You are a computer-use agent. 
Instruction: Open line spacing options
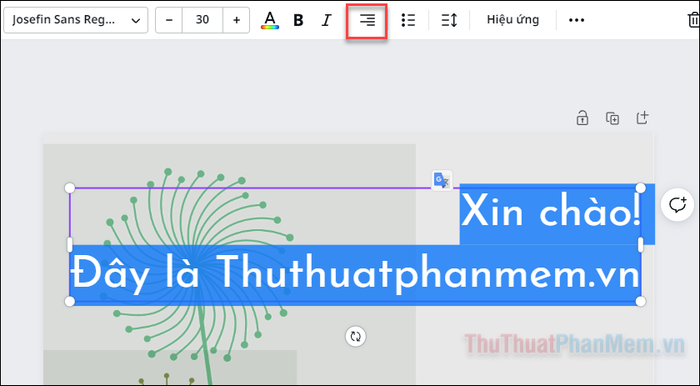[449, 20]
